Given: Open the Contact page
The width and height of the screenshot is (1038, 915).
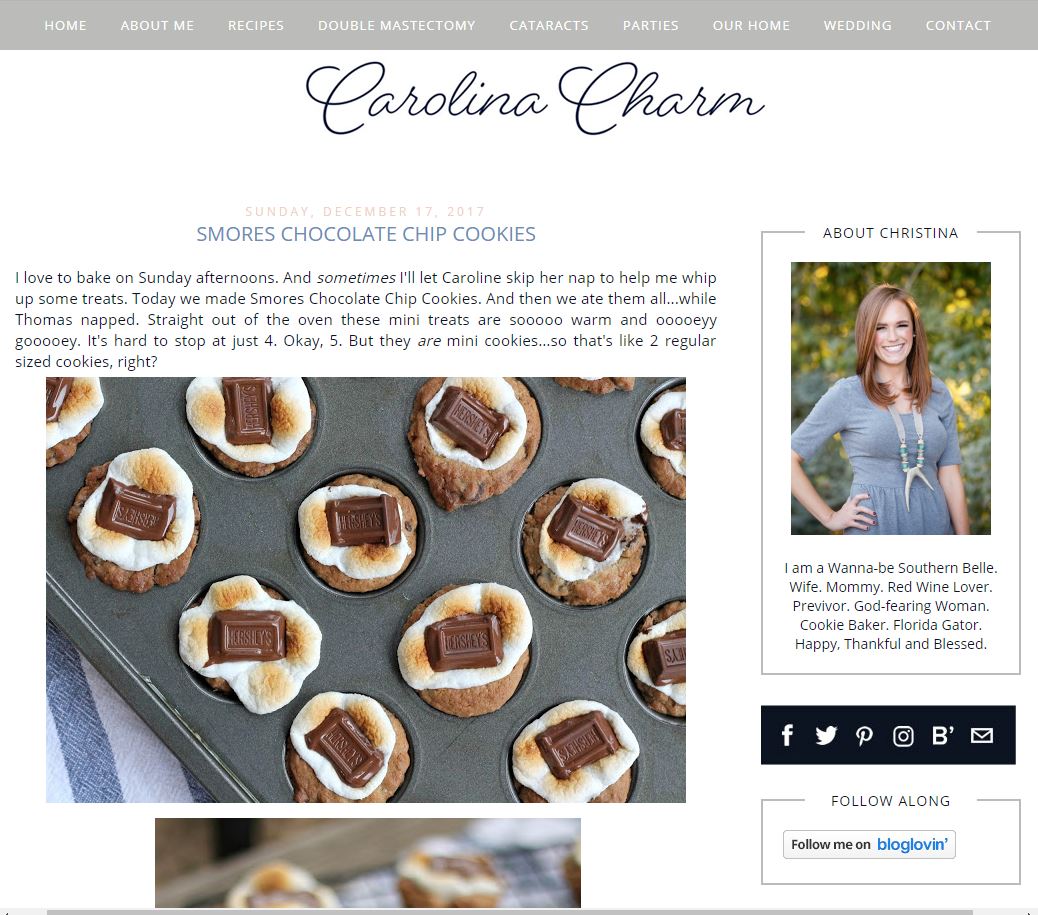Looking at the screenshot, I should (959, 25).
